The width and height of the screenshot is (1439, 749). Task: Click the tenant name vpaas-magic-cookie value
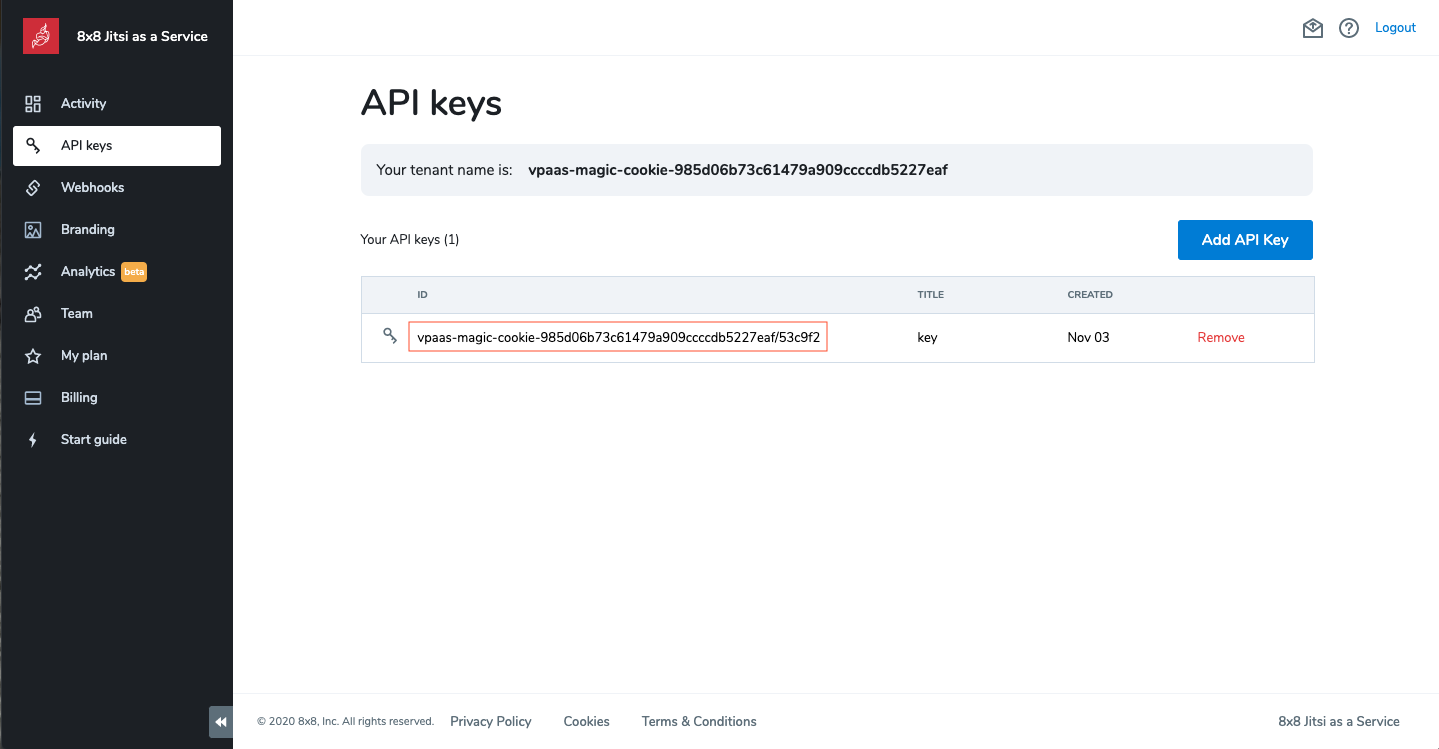pyautogui.click(x=738, y=170)
